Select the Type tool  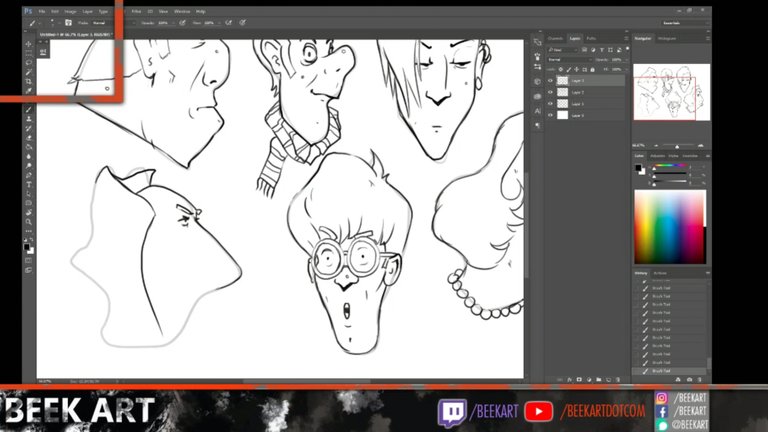[x=29, y=184]
